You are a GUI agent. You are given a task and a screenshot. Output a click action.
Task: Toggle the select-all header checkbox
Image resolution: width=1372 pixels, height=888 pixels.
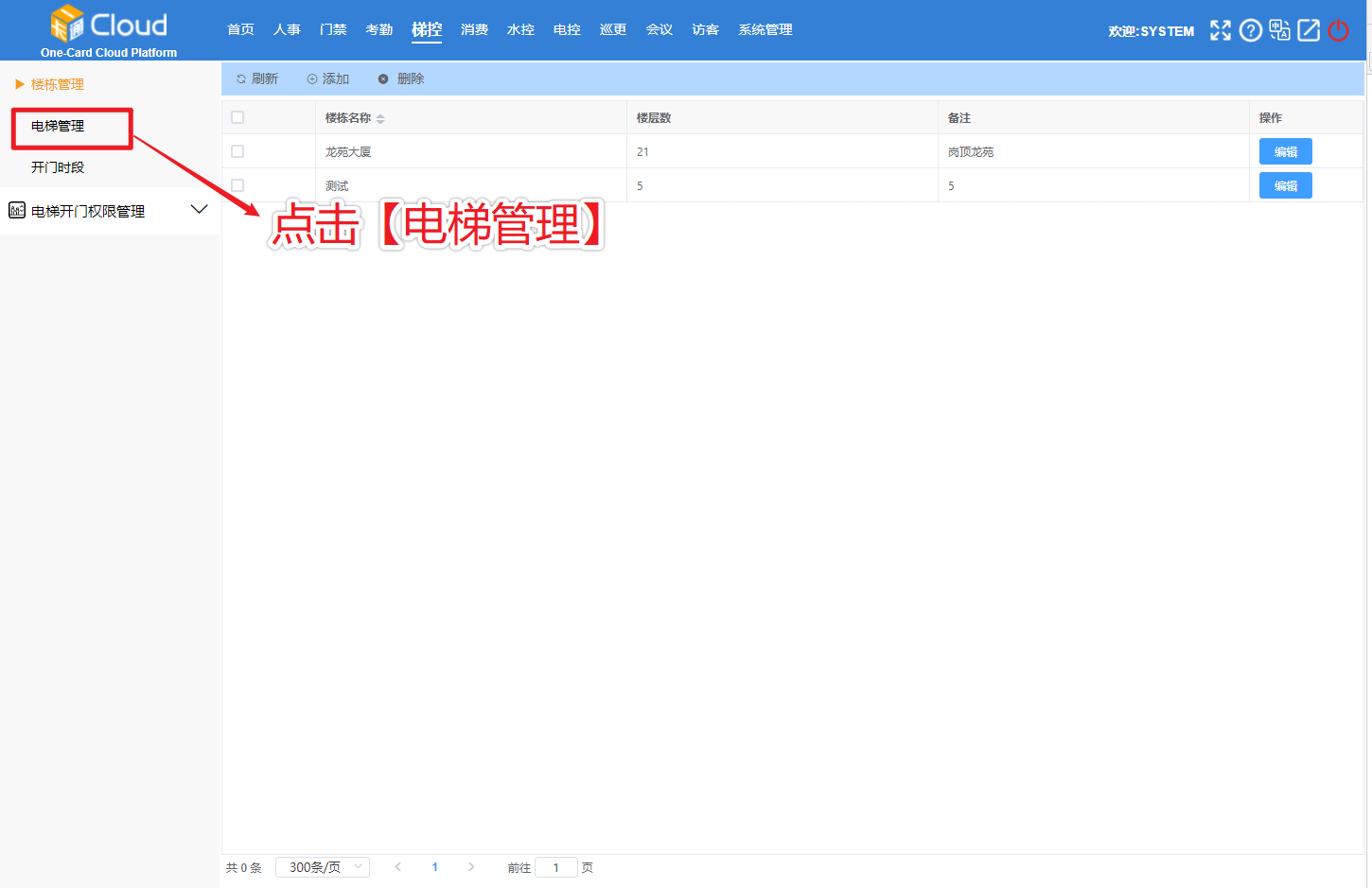point(237,118)
